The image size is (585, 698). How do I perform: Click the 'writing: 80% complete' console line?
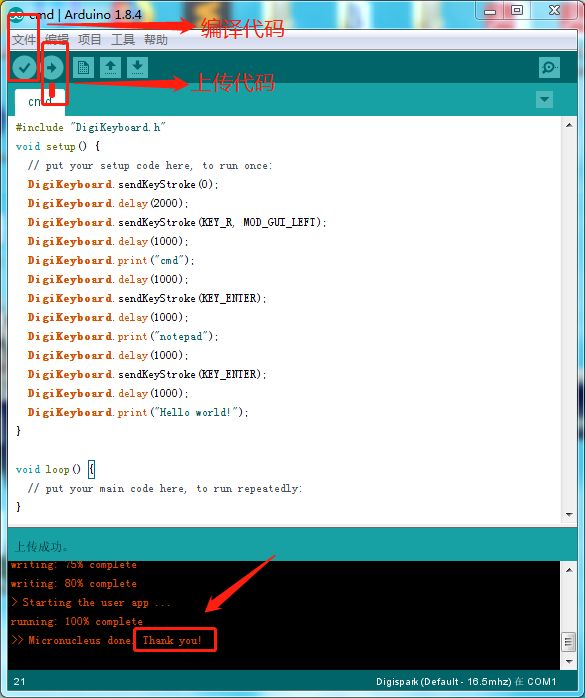tap(74, 584)
